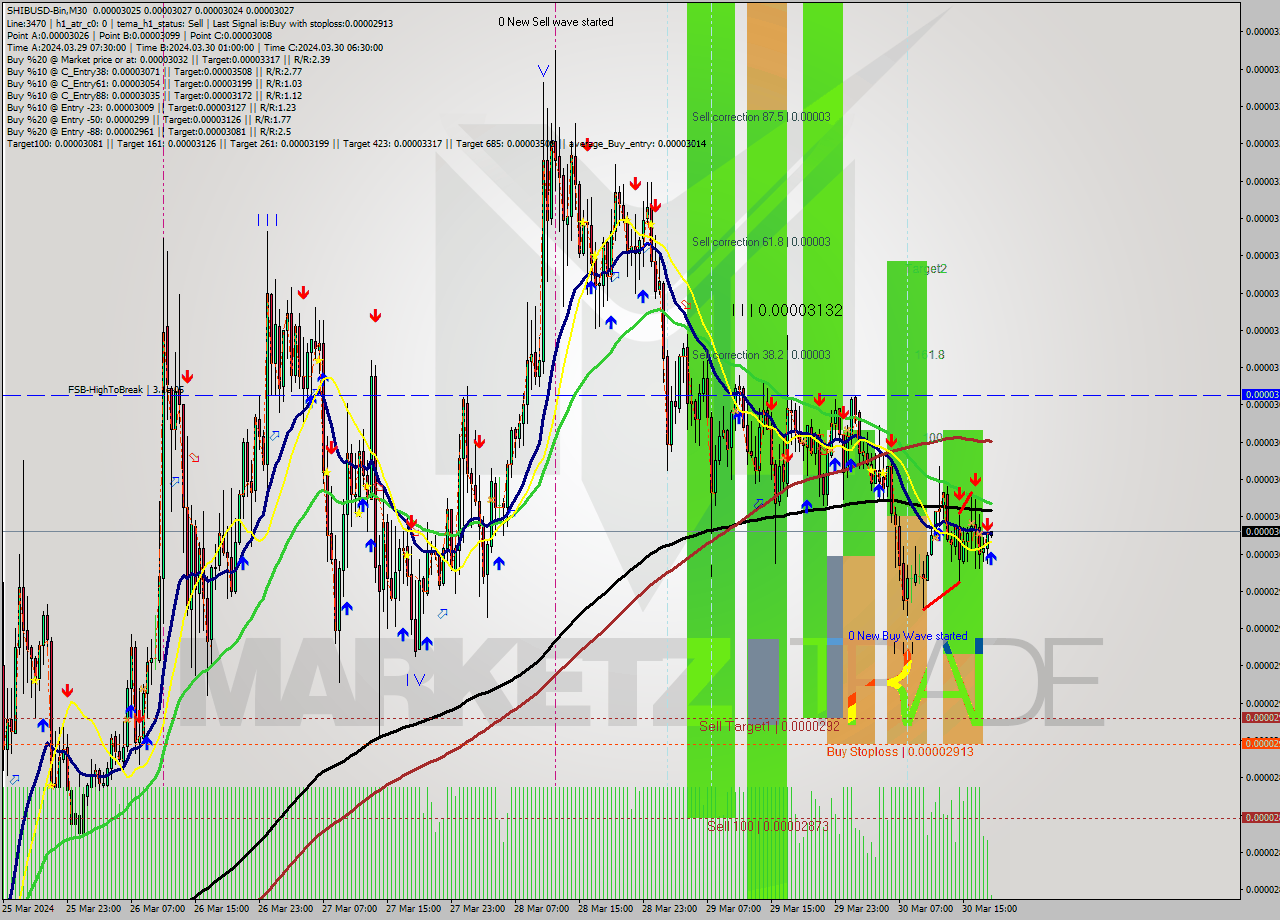Click the blue 'I V' wave marker
This screenshot has width=1280, height=920.
(416, 679)
